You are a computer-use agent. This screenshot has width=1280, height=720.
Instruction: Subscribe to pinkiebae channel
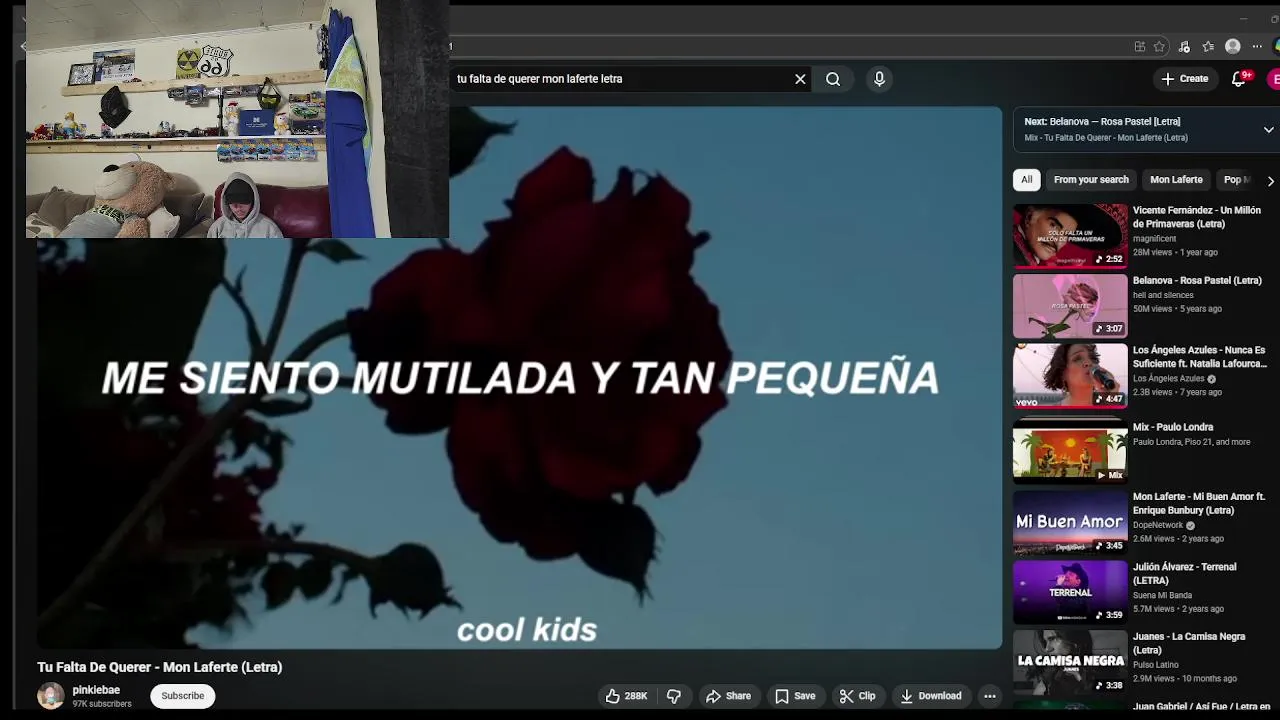coord(182,696)
